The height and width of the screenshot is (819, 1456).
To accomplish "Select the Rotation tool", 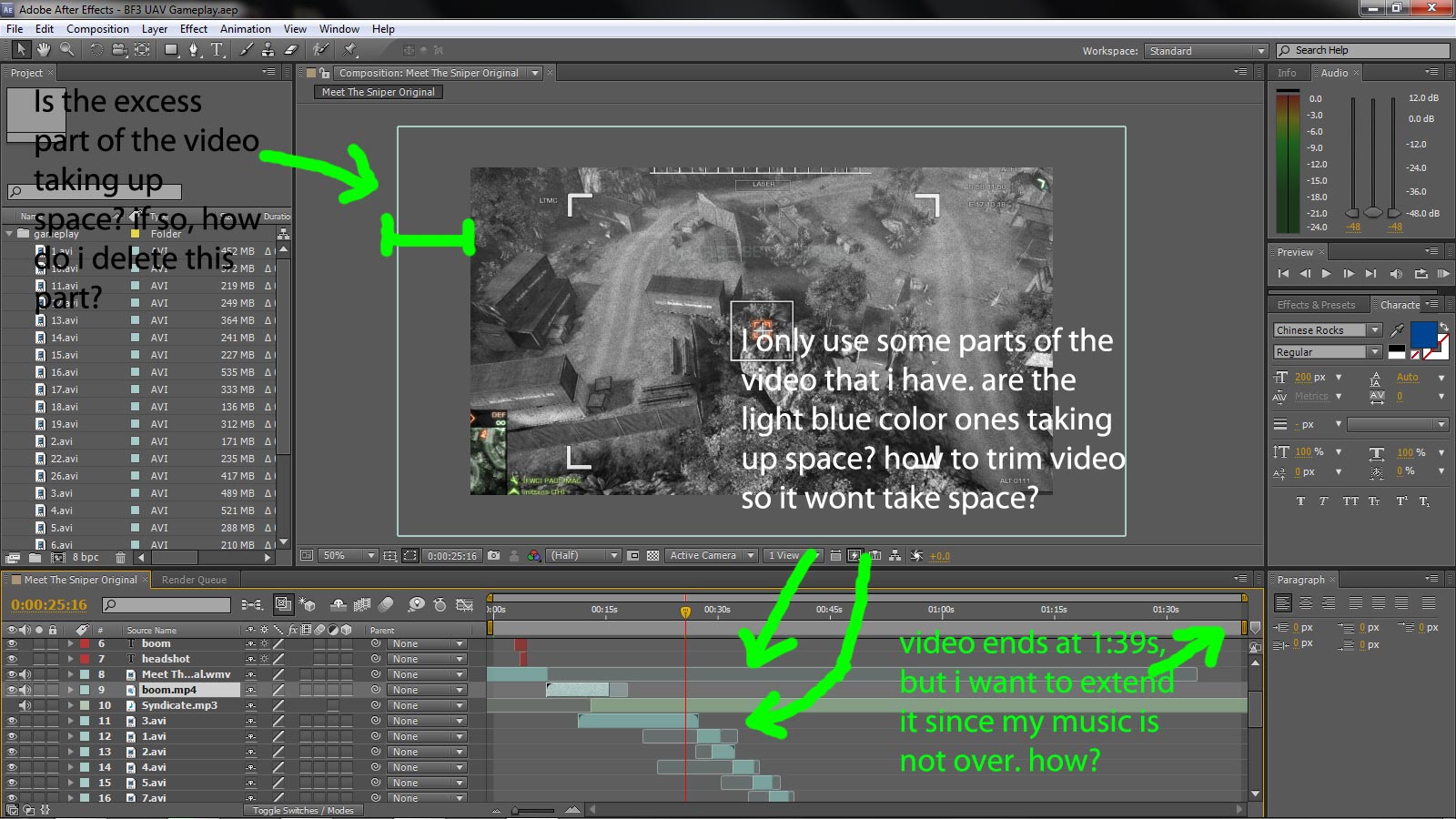I will tap(96, 49).
